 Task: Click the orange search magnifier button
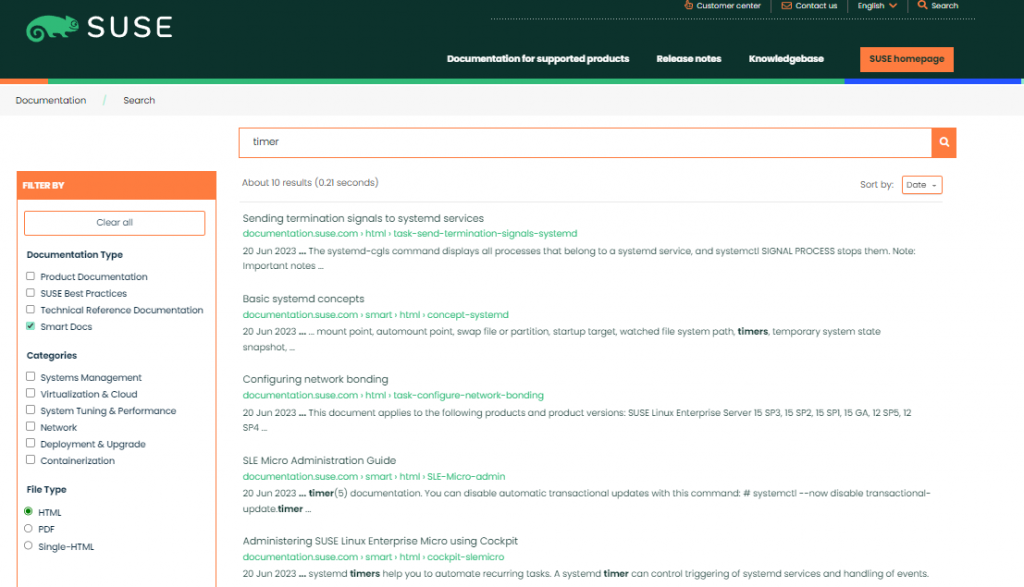pos(943,142)
